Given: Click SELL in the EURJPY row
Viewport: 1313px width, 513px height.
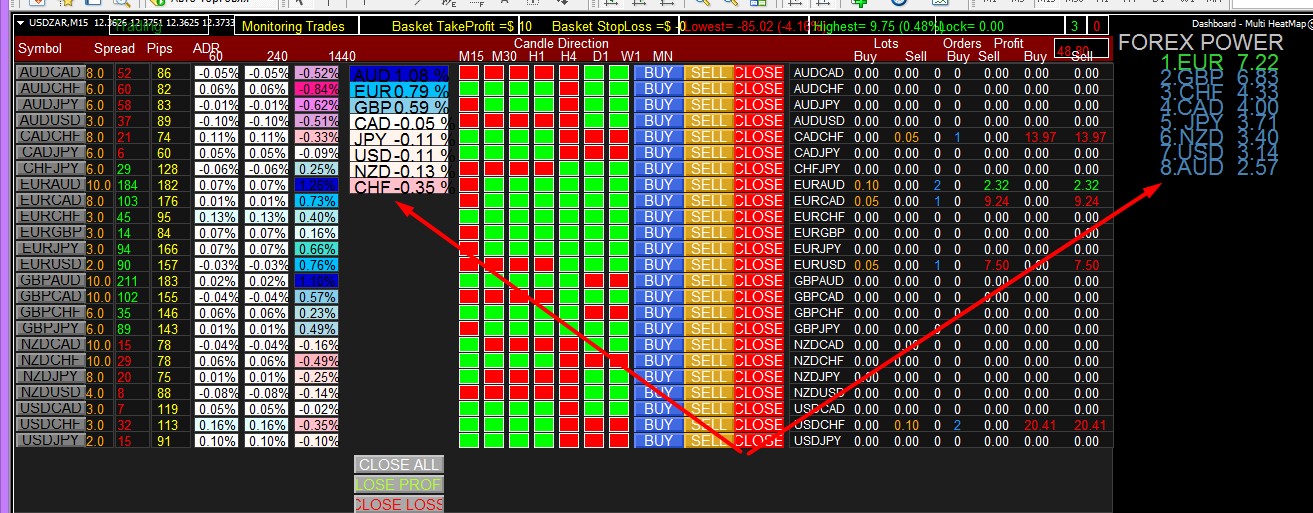Looking at the screenshot, I should tap(708, 249).
